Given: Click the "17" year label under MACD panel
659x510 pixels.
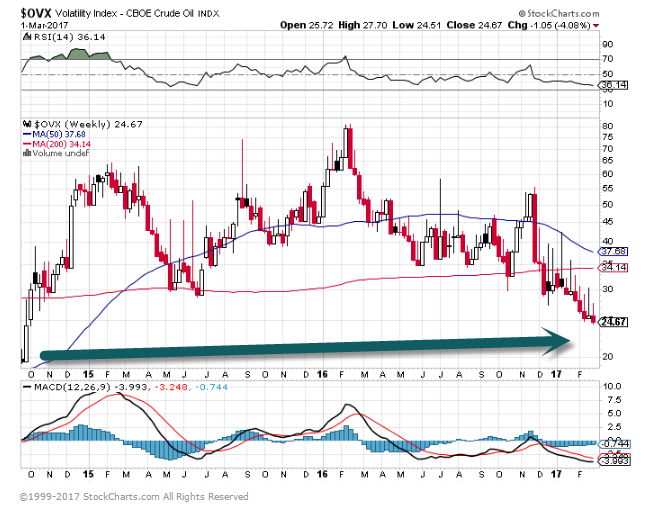Looking at the screenshot, I should pos(556,474).
